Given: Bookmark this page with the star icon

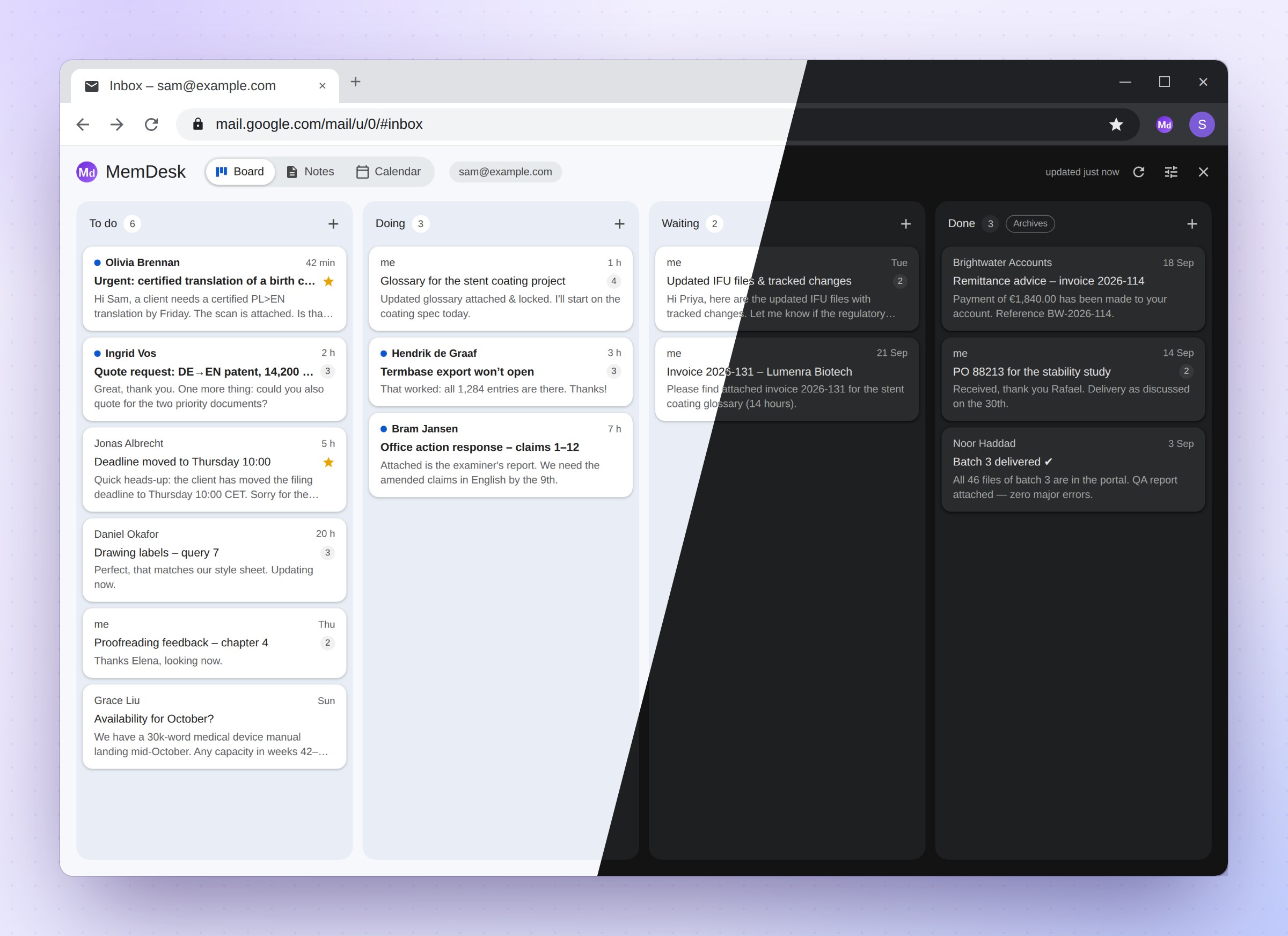Looking at the screenshot, I should 1116,125.
